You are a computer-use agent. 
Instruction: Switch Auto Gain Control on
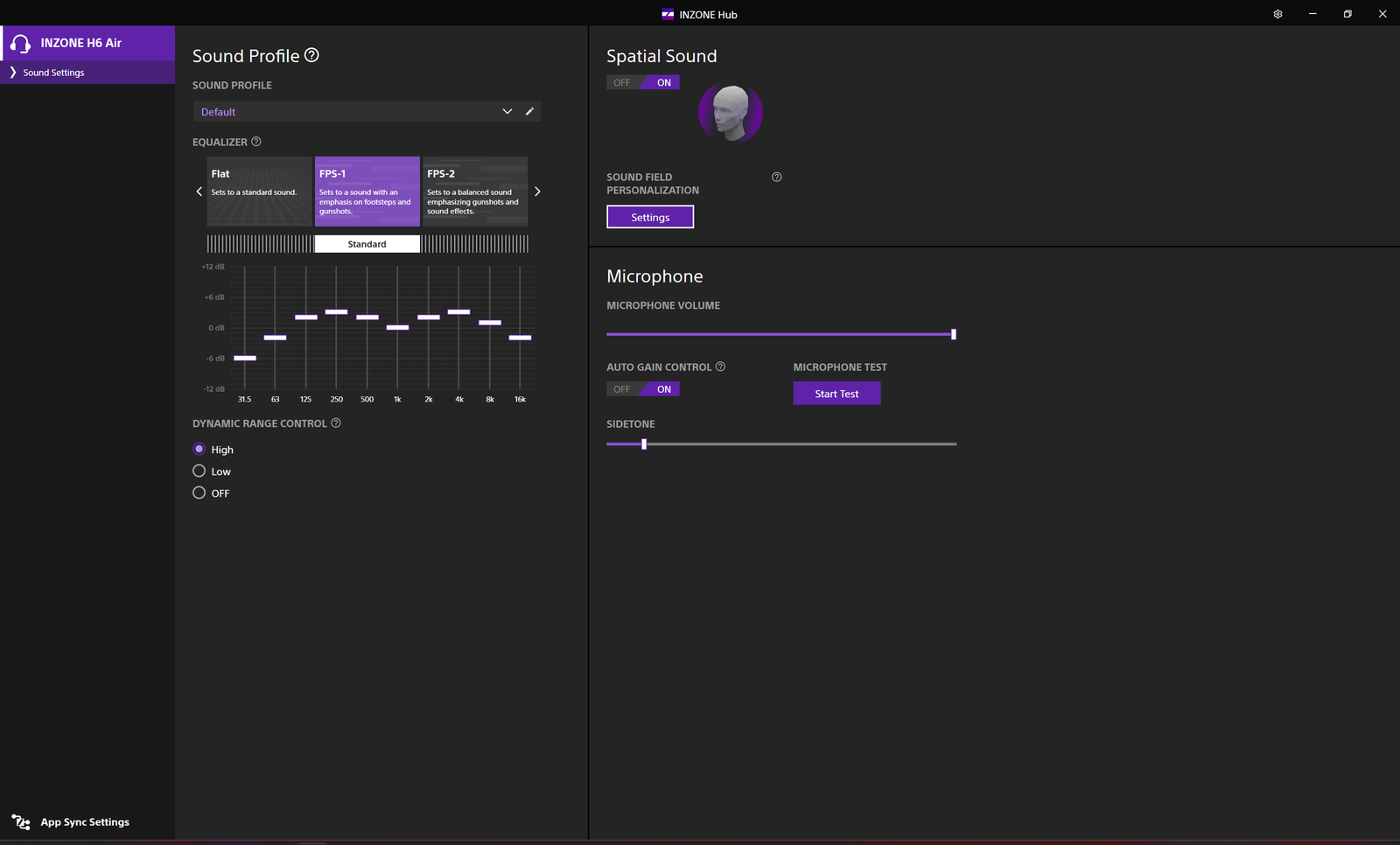[662, 389]
